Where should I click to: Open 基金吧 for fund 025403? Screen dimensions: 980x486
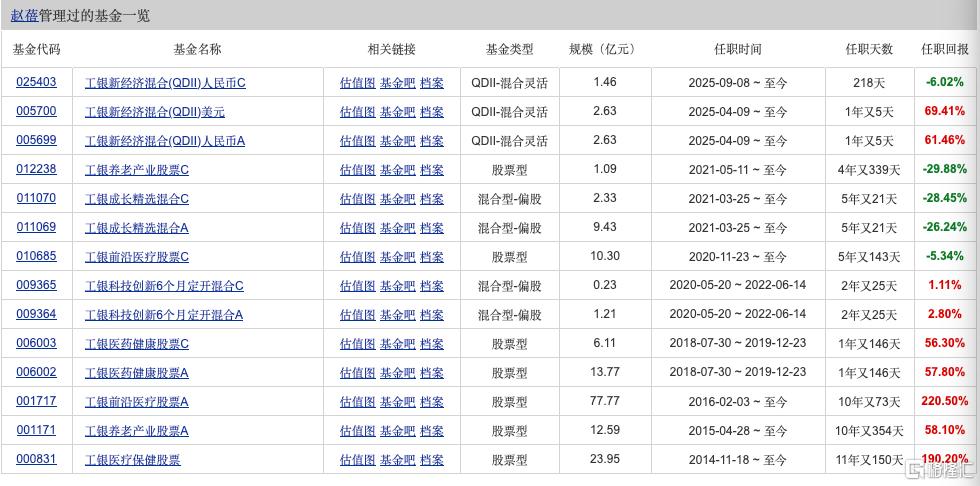click(398, 82)
